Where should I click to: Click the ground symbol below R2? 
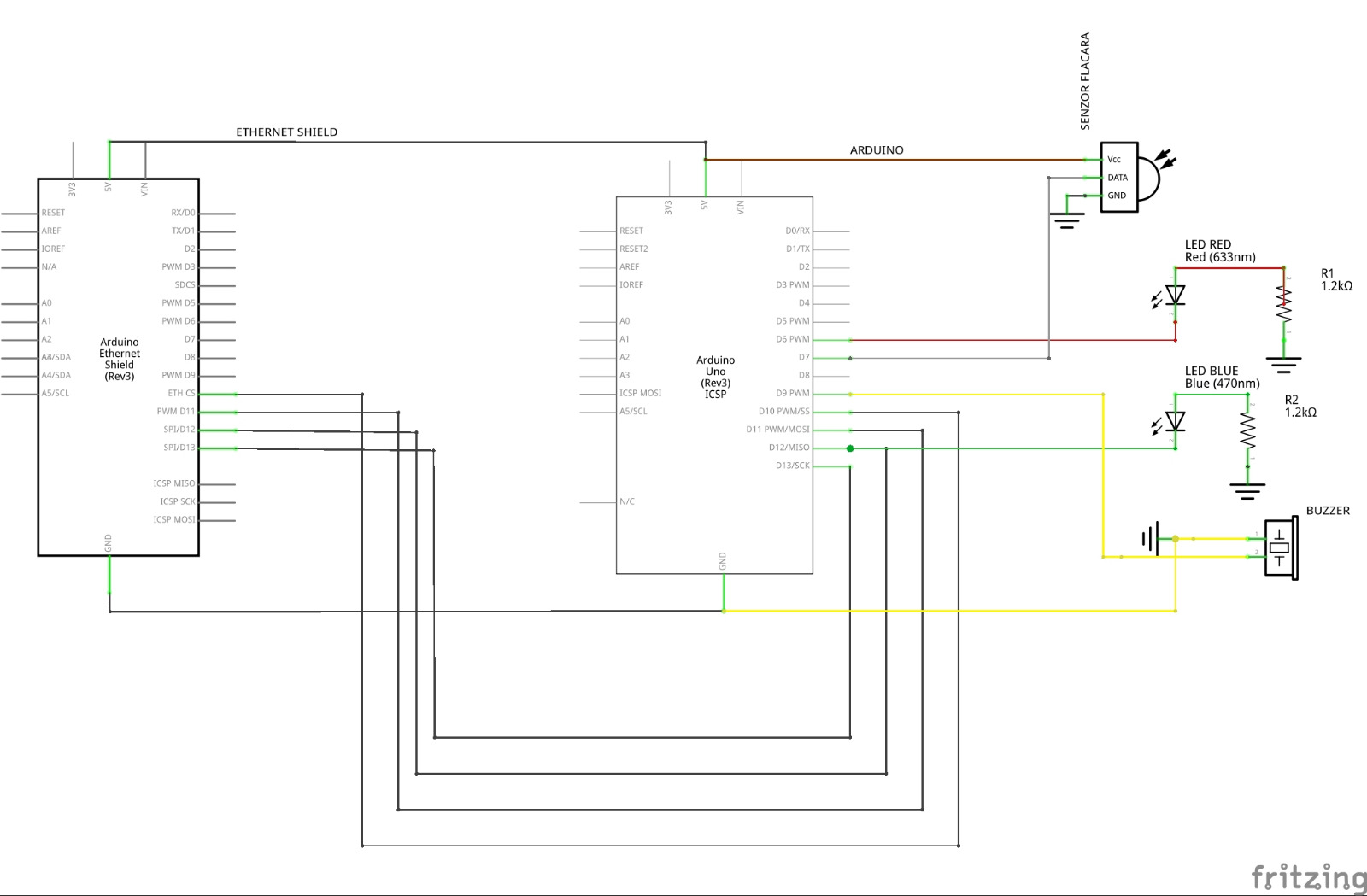click(x=1247, y=491)
